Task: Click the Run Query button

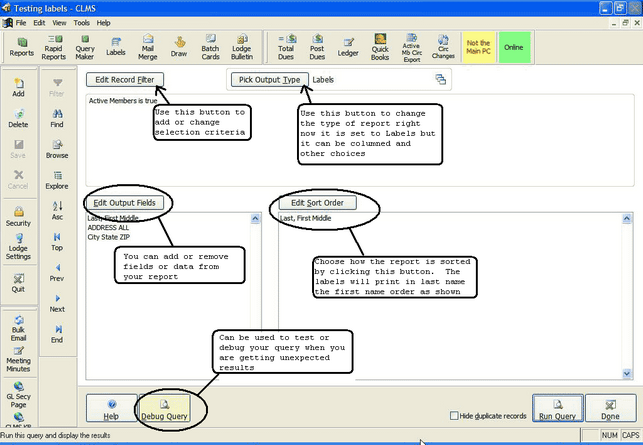Action: [558, 408]
